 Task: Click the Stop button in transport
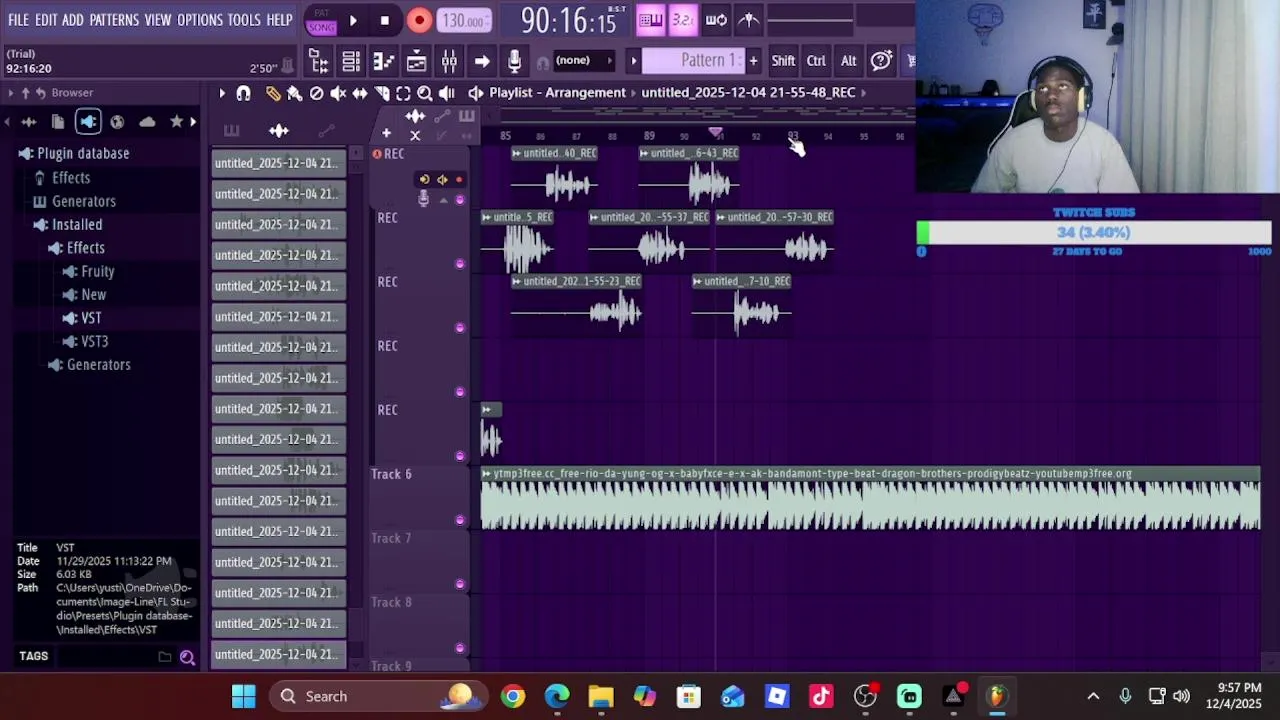click(385, 20)
